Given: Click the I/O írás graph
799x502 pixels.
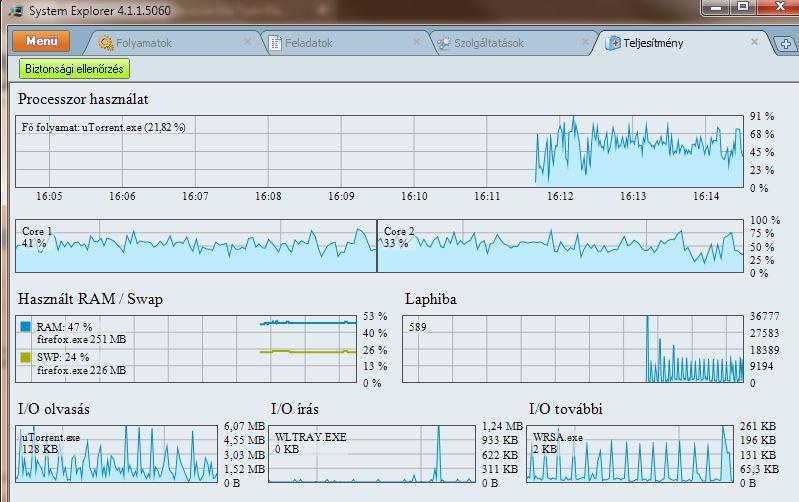Looking at the screenshot, I should [x=372, y=454].
